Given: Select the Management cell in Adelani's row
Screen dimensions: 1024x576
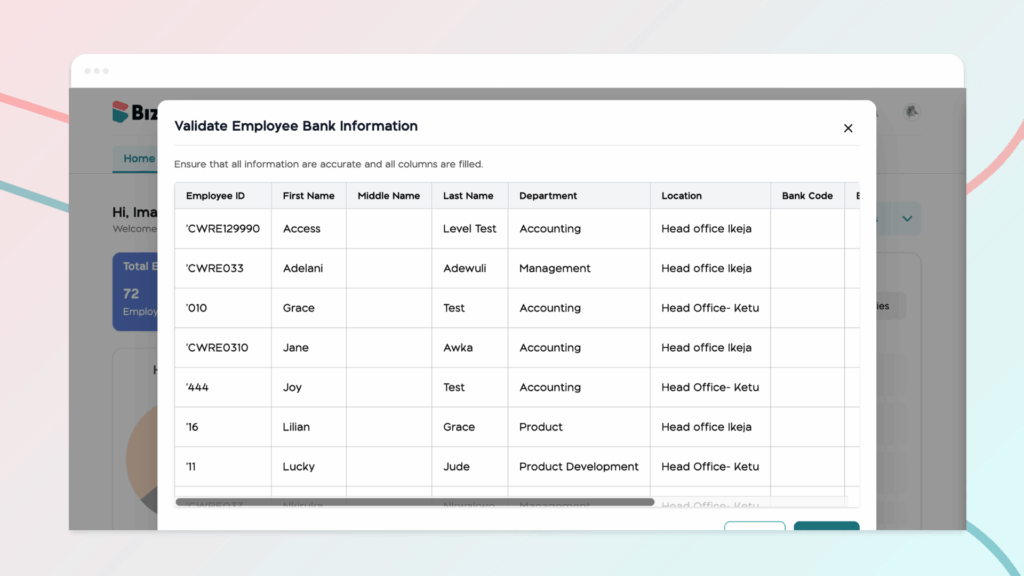Looking at the screenshot, I should point(555,268).
